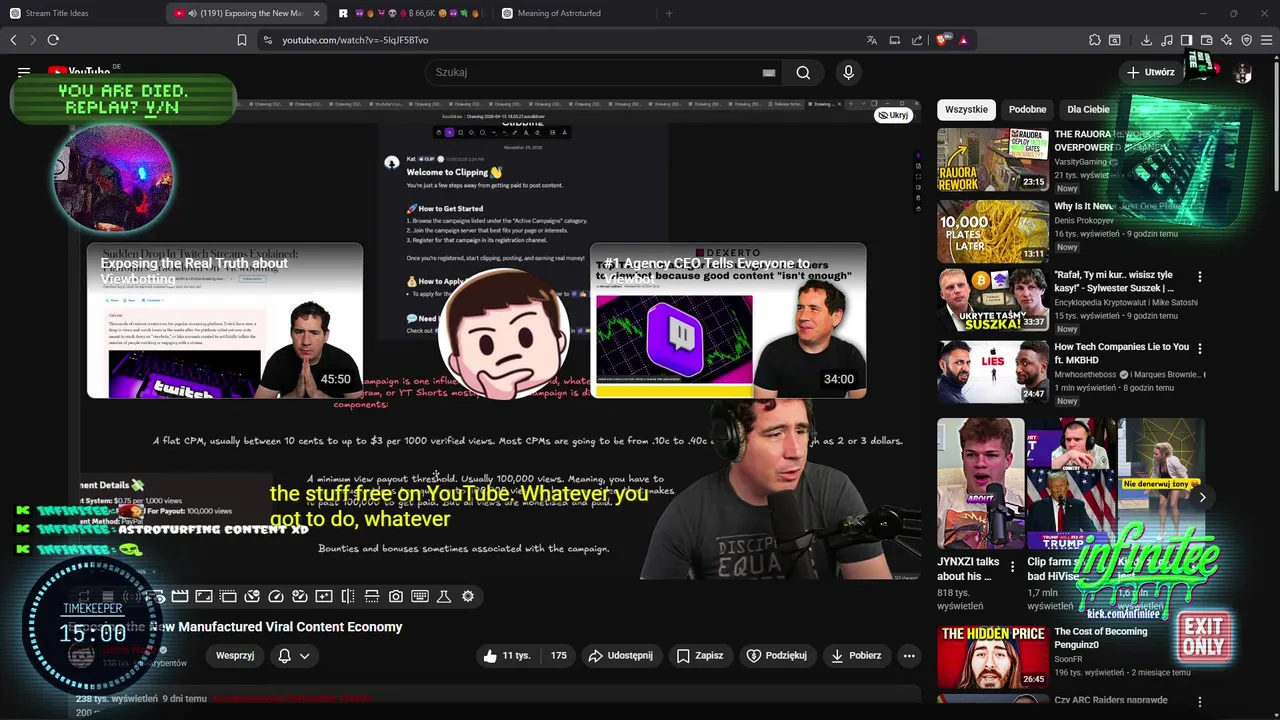The height and width of the screenshot is (720, 1280).
Task: Open the extensions puzzle icon
Action: (x=1095, y=40)
